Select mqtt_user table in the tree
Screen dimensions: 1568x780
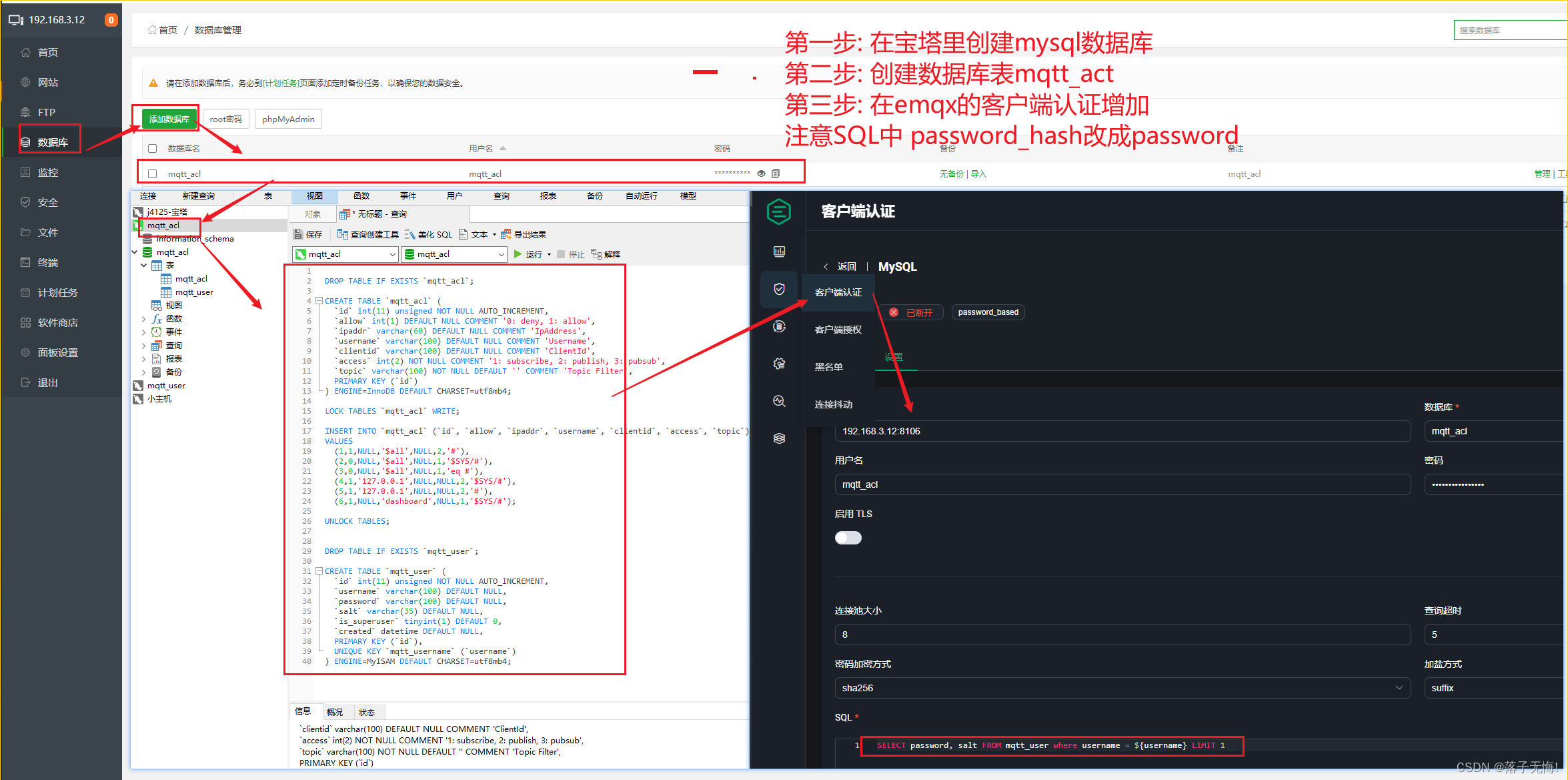[194, 292]
